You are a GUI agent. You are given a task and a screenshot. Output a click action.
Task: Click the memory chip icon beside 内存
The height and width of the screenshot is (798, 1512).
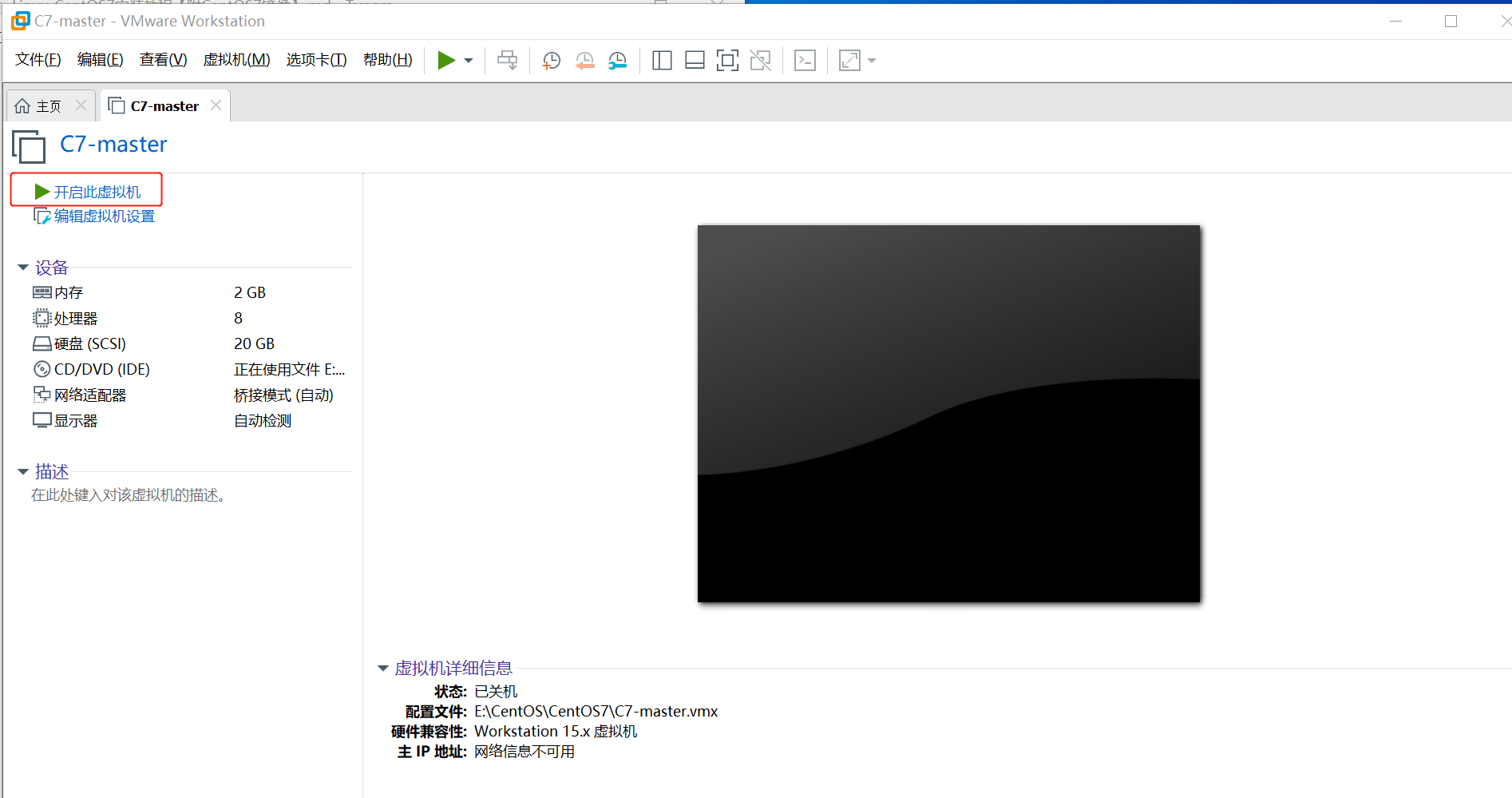42,293
